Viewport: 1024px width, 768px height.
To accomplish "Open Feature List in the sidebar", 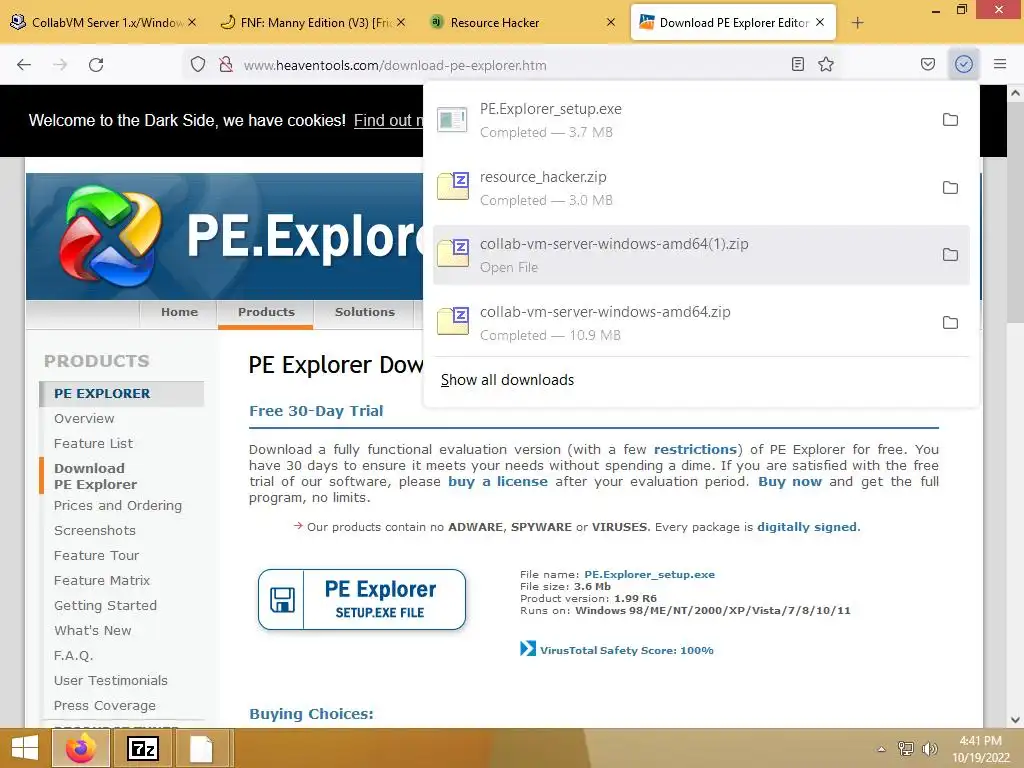I will [93, 443].
